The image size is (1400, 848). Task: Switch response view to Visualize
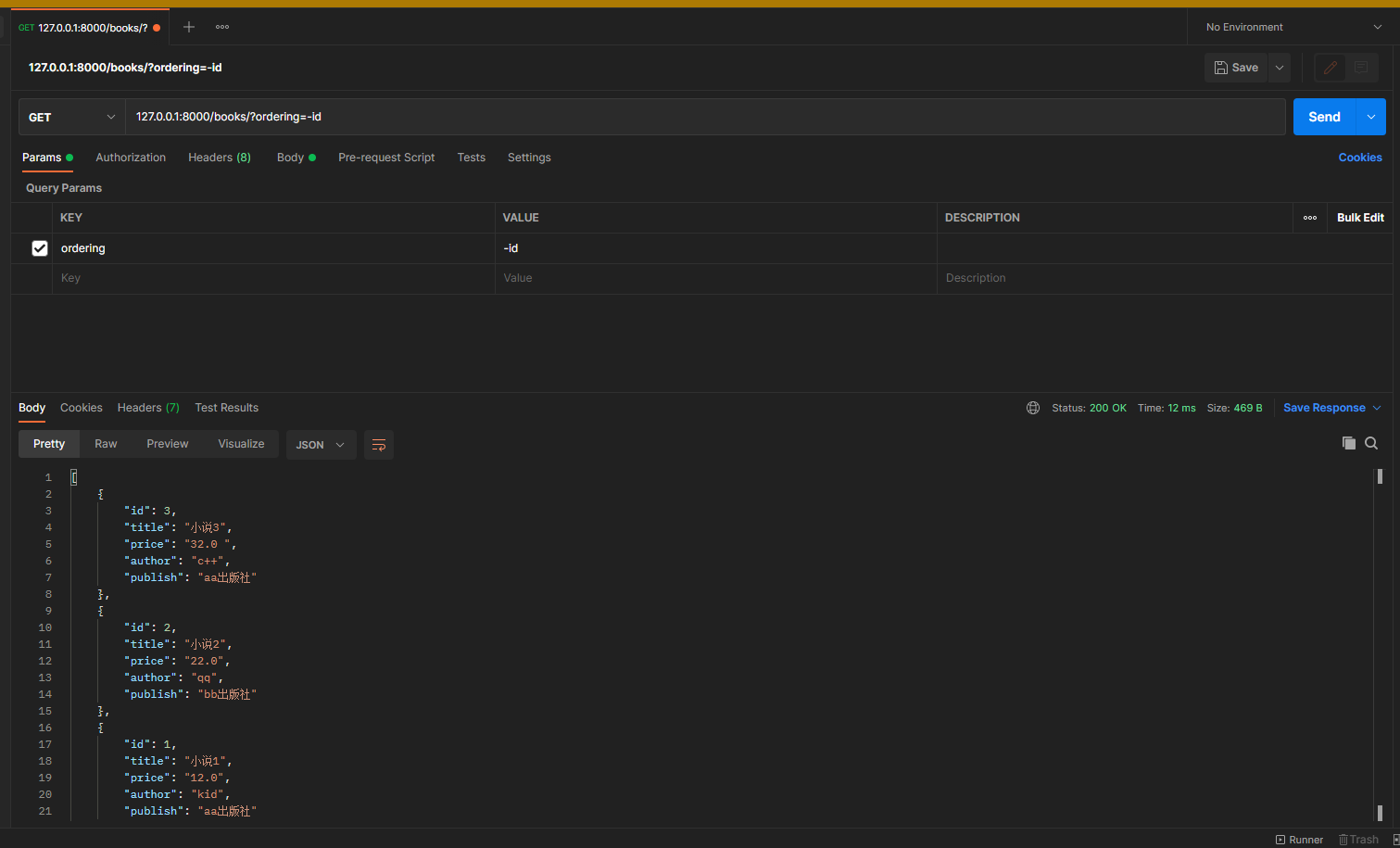[241, 444]
